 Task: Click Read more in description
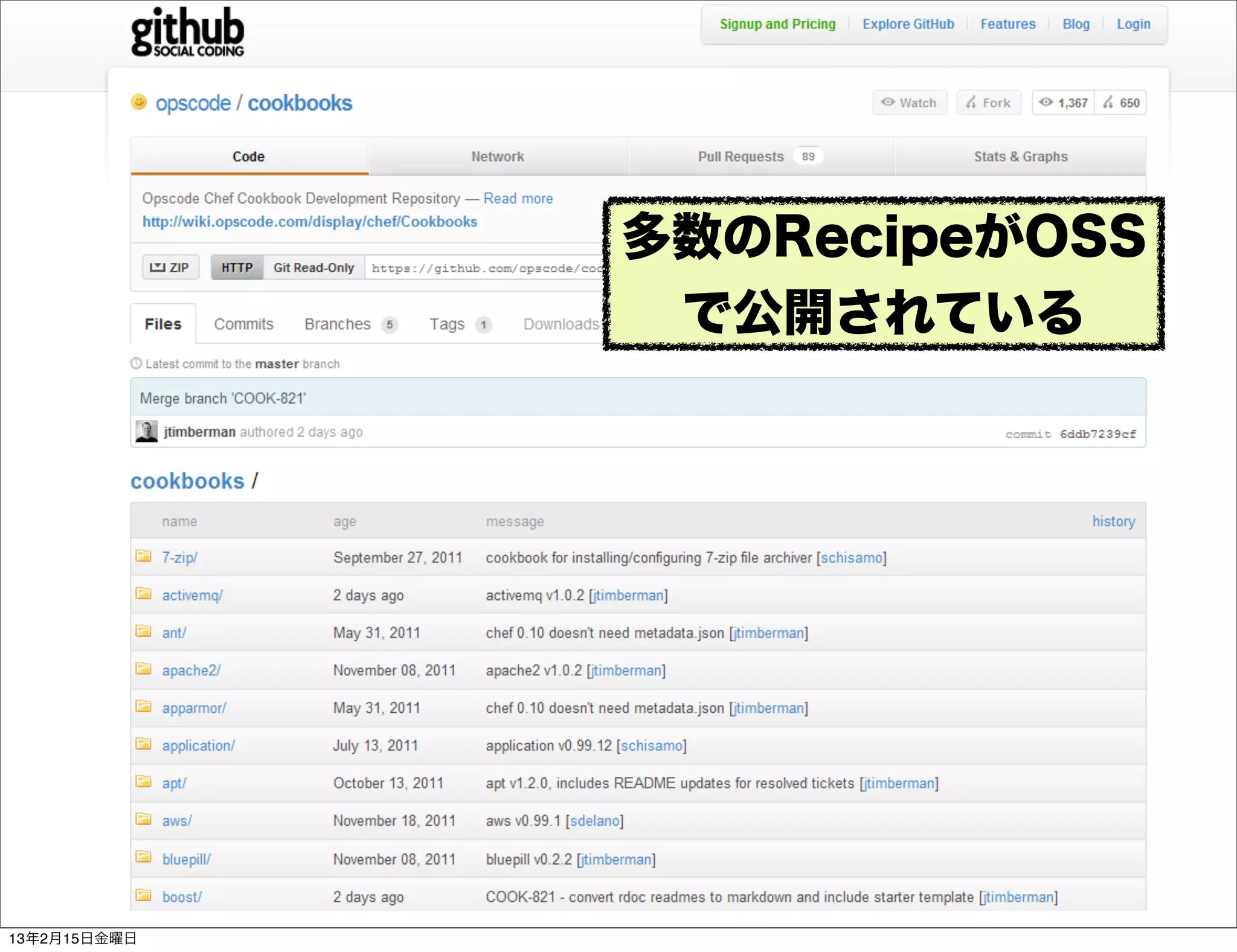pos(518,199)
